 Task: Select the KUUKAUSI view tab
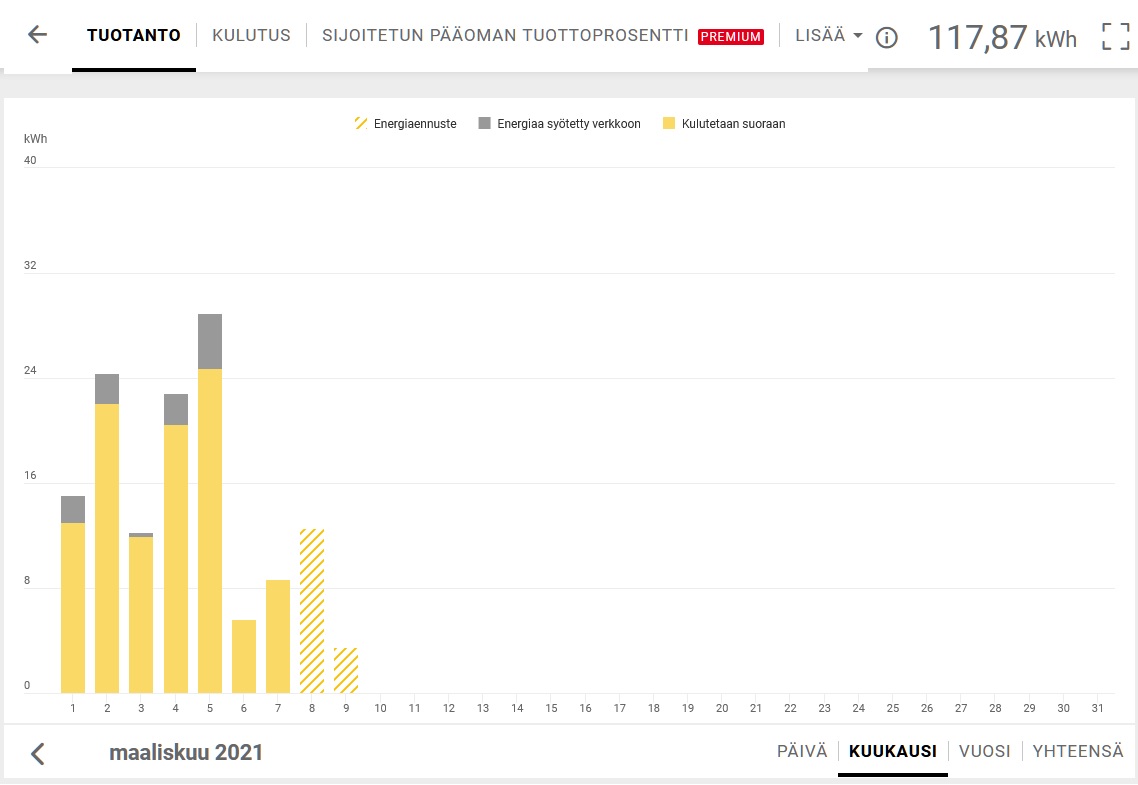click(x=893, y=751)
